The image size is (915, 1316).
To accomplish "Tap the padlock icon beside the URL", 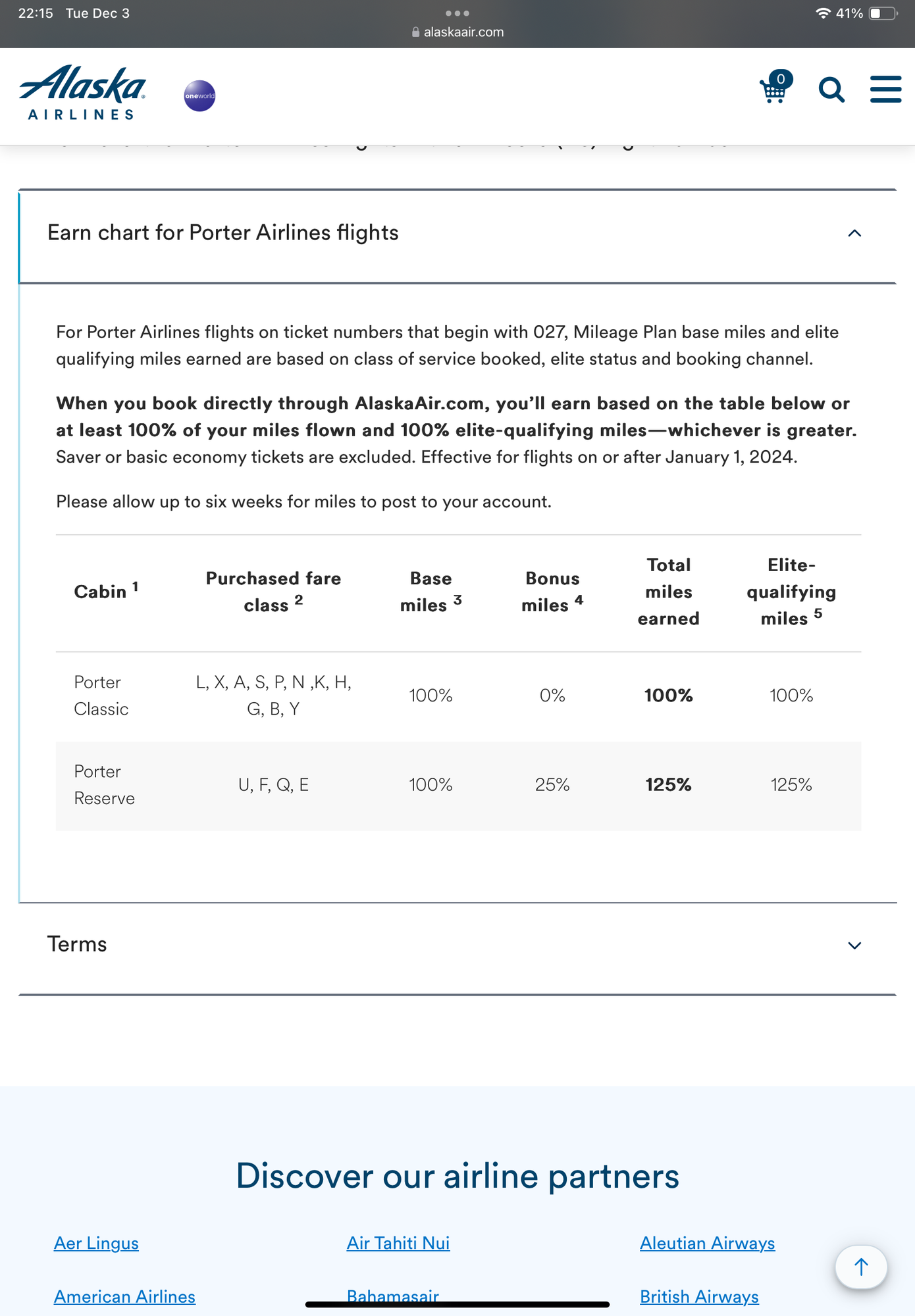I will click(x=415, y=32).
